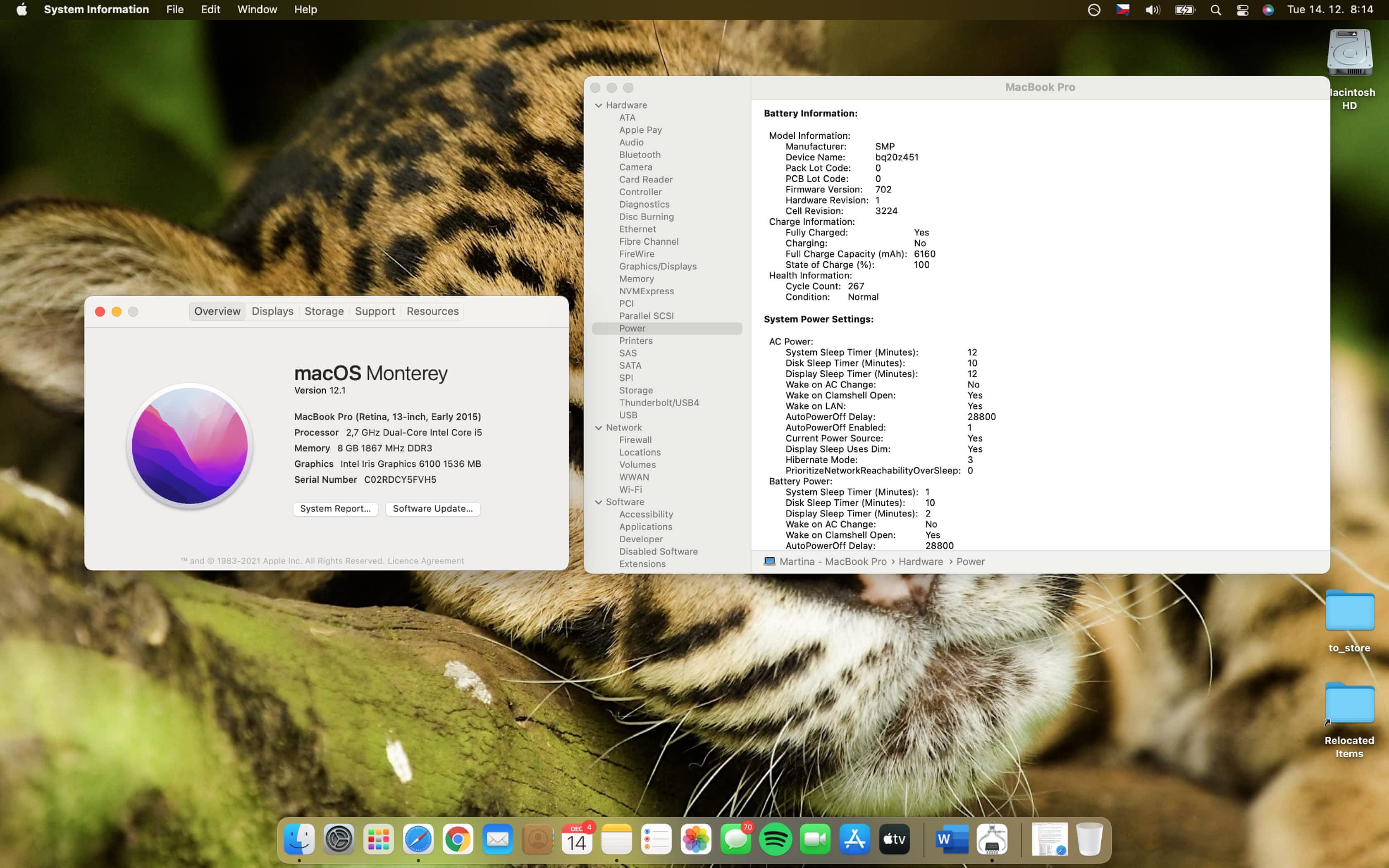The image size is (1389, 868).
Task: Select Wi-Fi under Network
Action: (x=630, y=490)
